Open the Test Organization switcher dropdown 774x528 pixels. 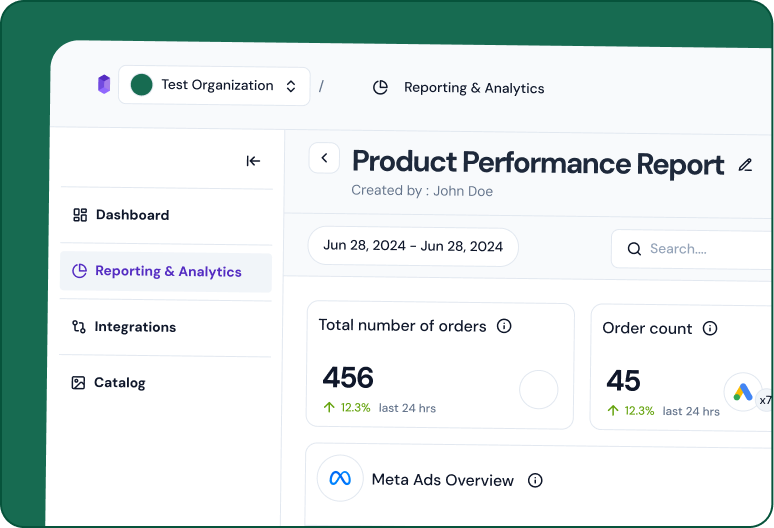coord(214,86)
